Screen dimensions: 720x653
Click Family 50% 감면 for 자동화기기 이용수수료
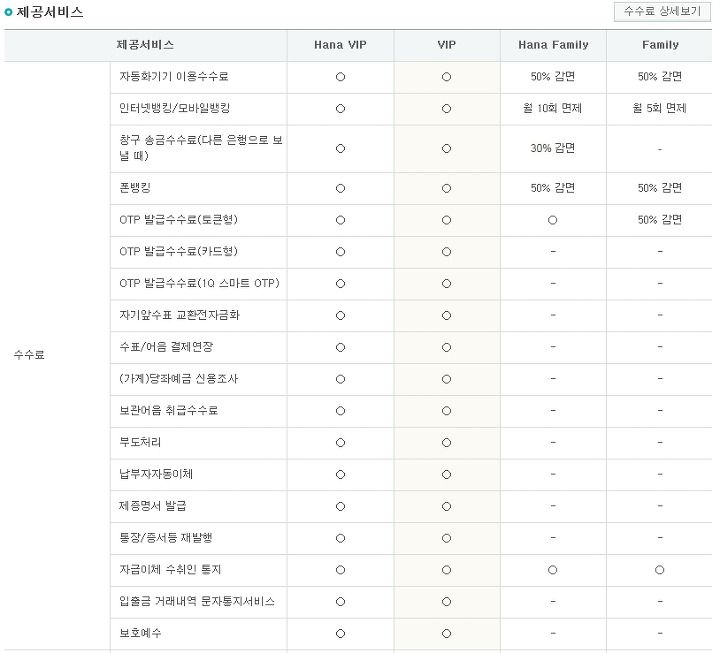point(659,77)
